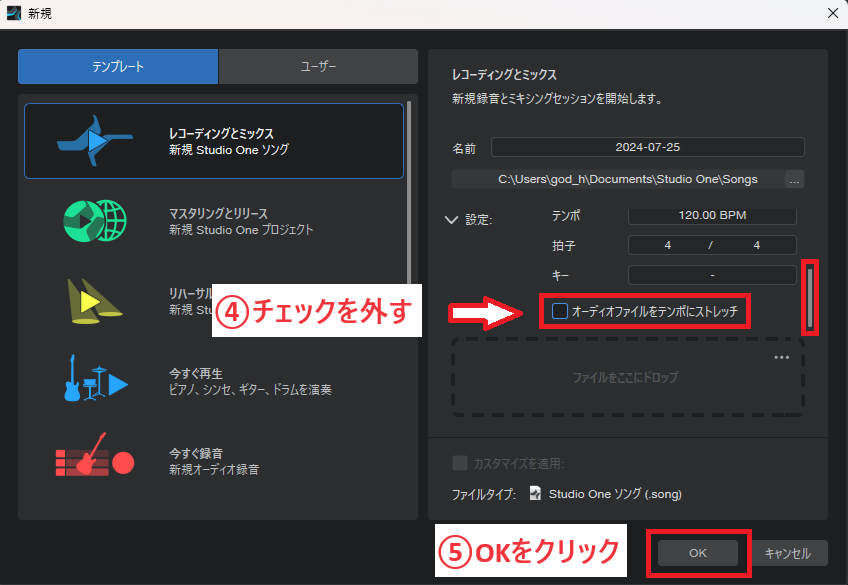Image resolution: width=848 pixels, height=585 pixels.
Task: Click the OK button
Action: point(697,551)
